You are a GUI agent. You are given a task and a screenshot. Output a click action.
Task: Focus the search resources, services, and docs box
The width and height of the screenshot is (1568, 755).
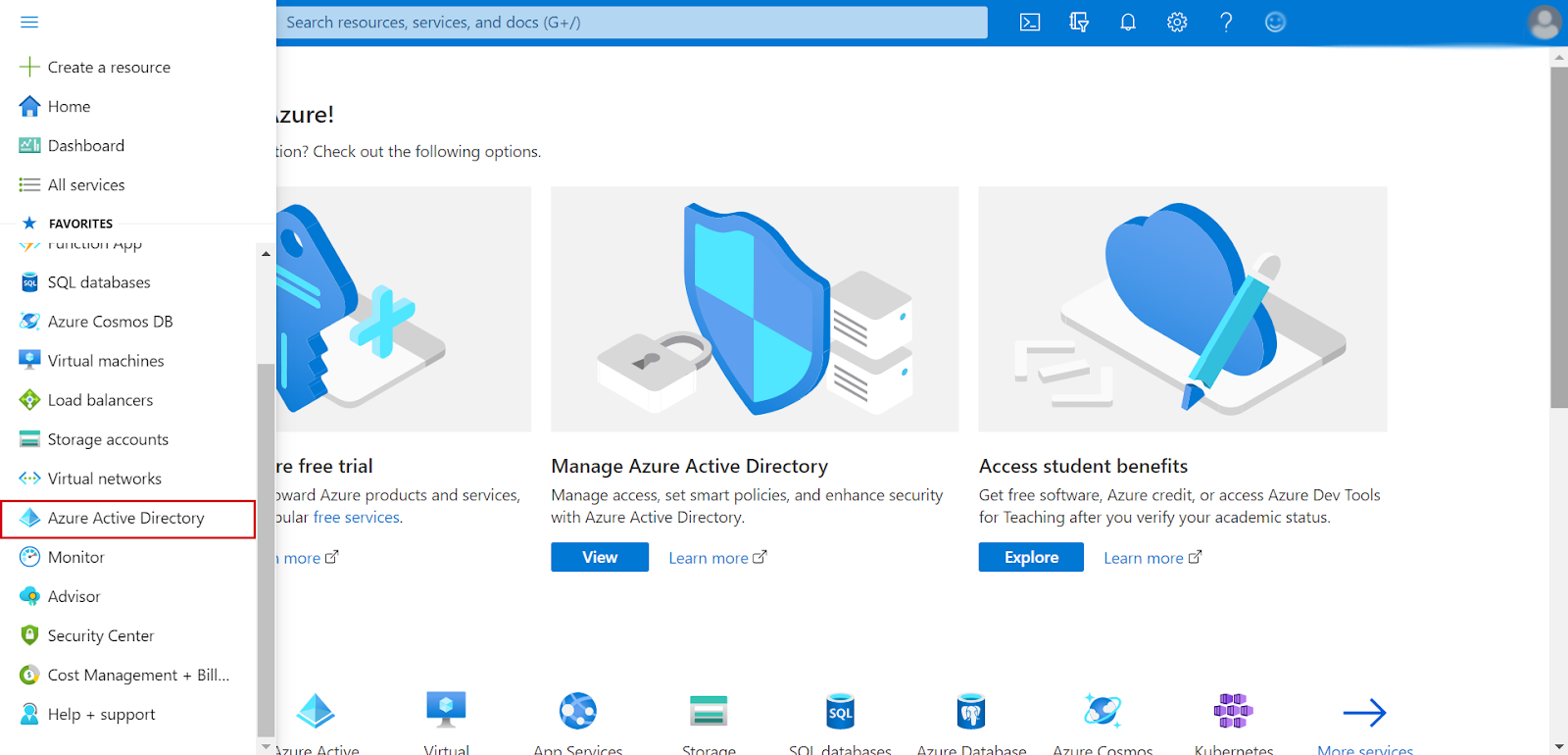point(632,23)
